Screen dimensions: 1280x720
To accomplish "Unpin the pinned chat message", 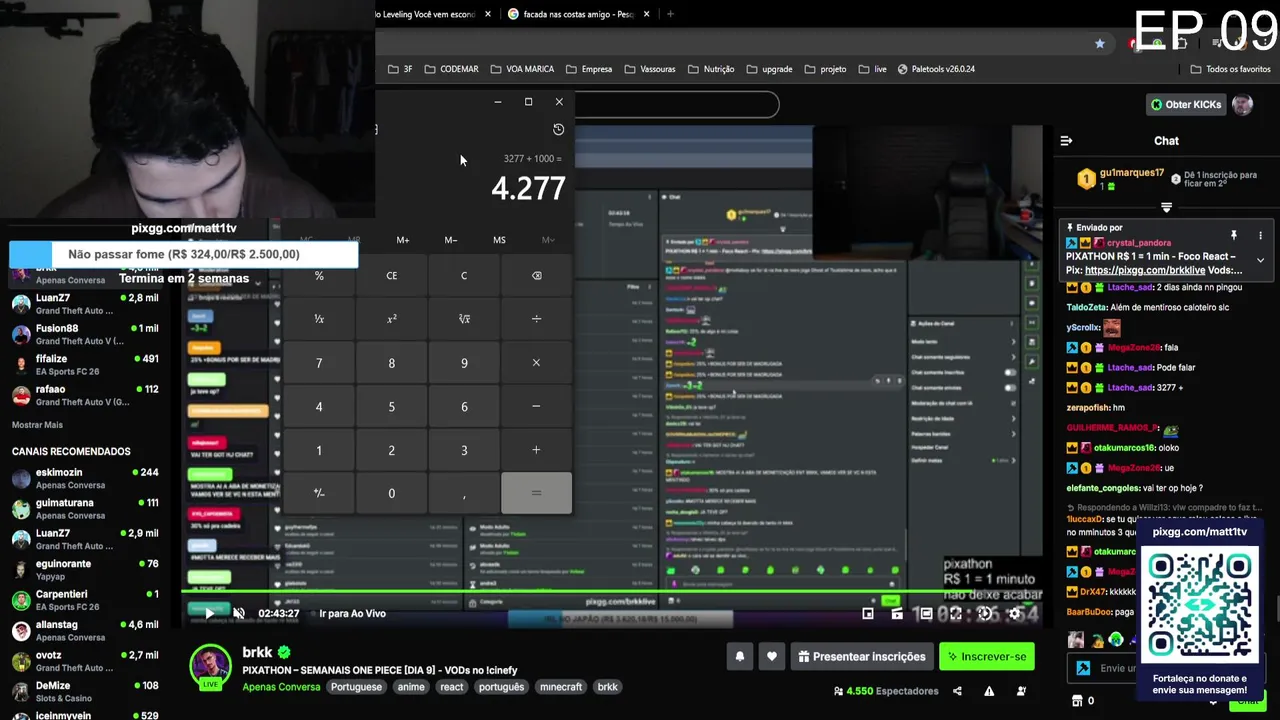I will tap(1233, 235).
